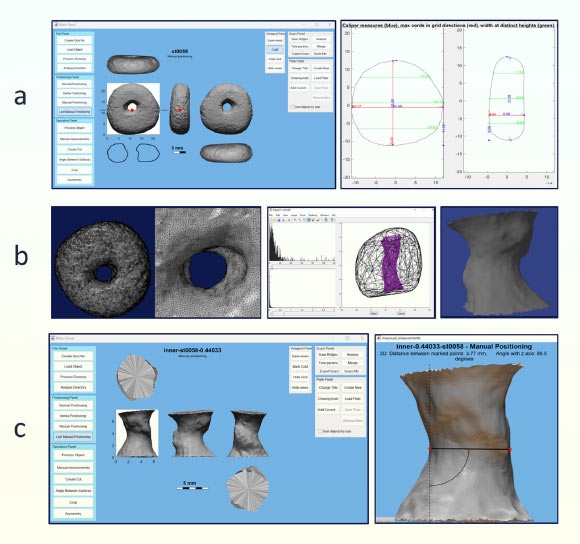Select the highlighted Rotate 3D toolbar icon
The image size is (580, 544).
tap(309, 220)
